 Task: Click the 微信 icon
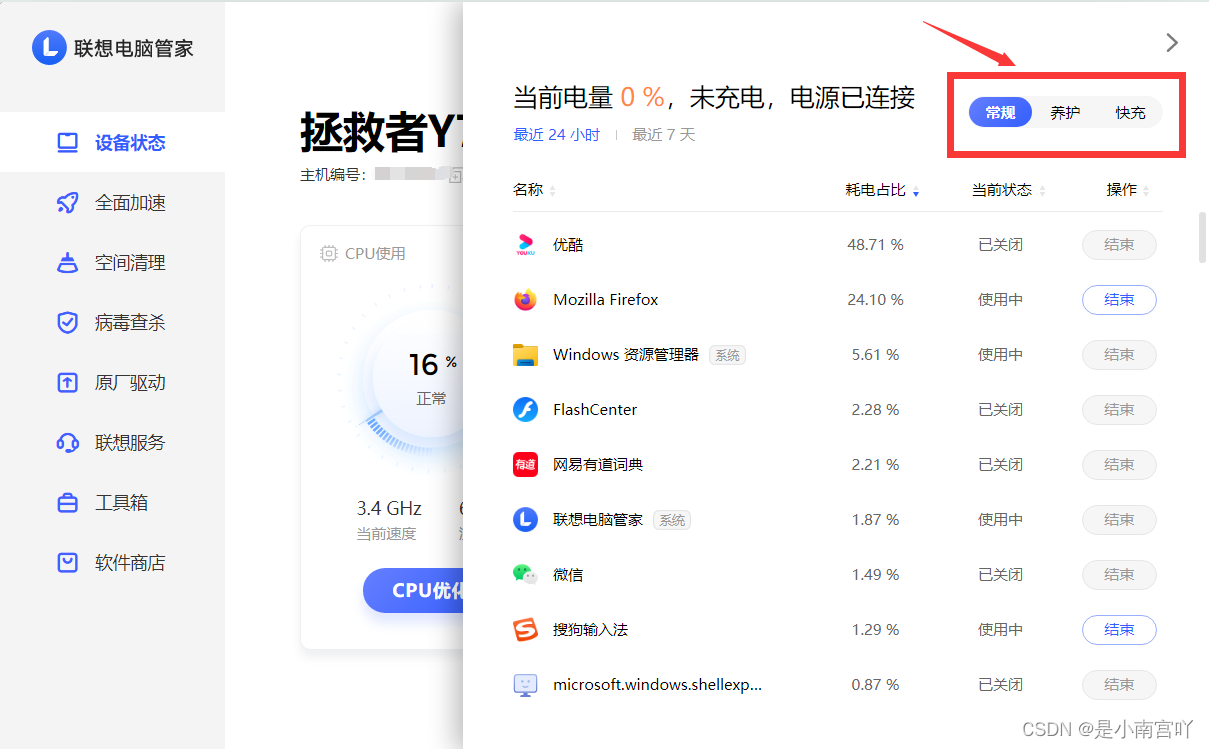tap(525, 575)
